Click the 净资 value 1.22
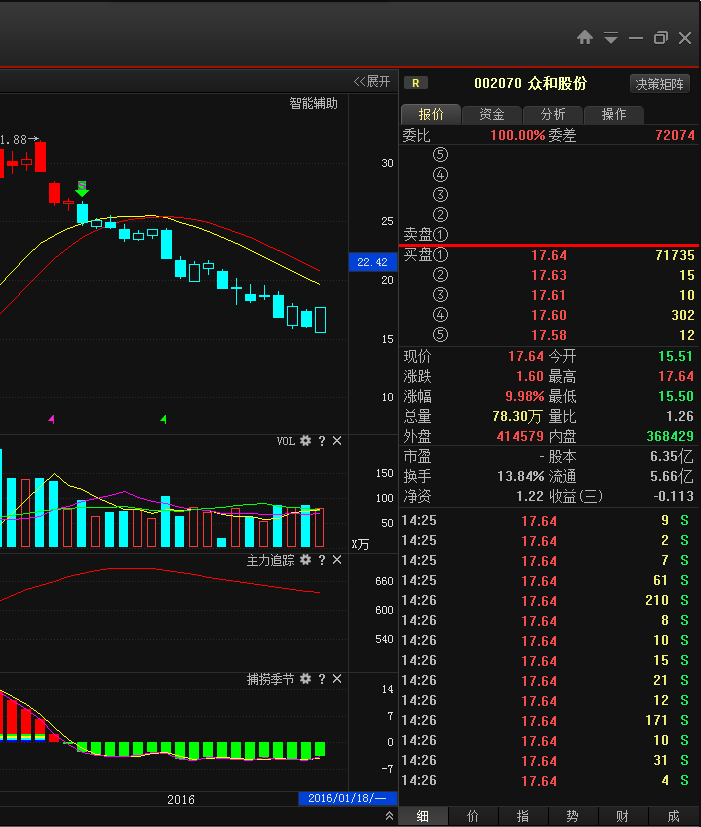This screenshot has width=701, height=827. click(x=530, y=497)
